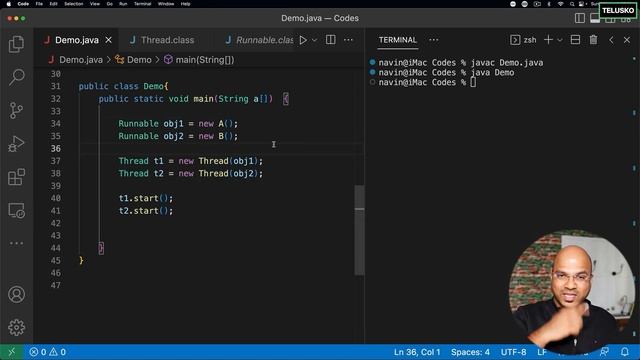The height and width of the screenshot is (360, 640).
Task: Show additional views ellipsis in activity bar
Action: click(16, 243)
